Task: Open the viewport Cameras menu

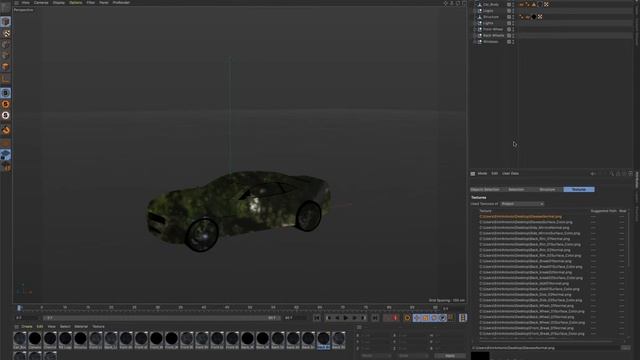Action: (41, 2)
